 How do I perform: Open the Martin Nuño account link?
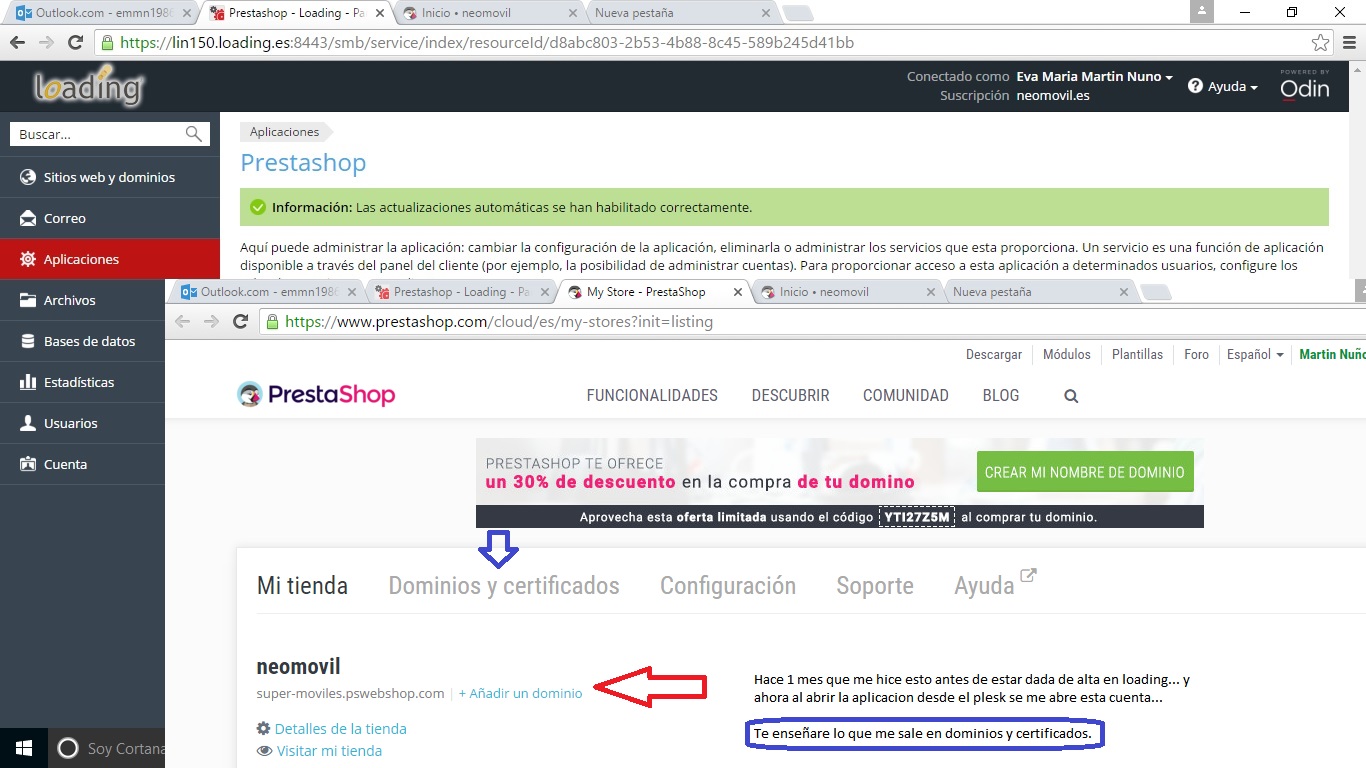tap(1332, 354)
